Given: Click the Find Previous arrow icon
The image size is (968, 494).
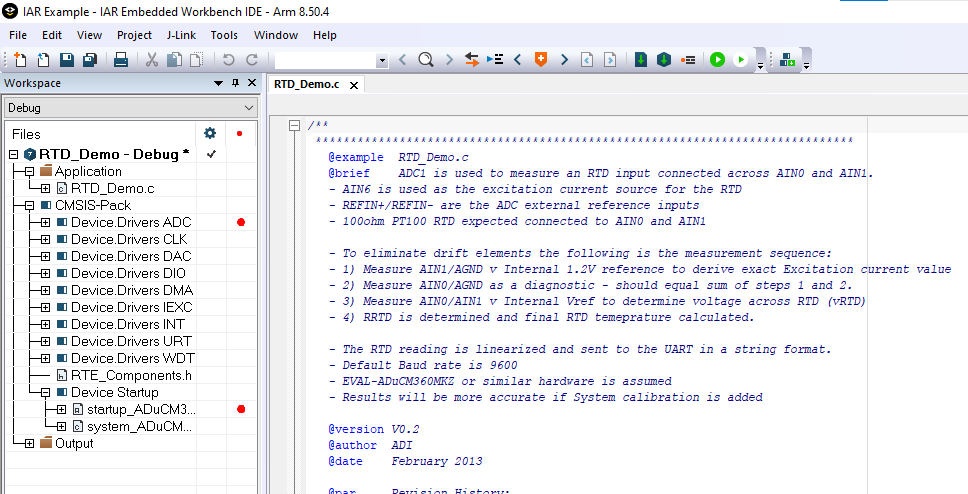Looking at the screenshot, I should coord(403,60).
